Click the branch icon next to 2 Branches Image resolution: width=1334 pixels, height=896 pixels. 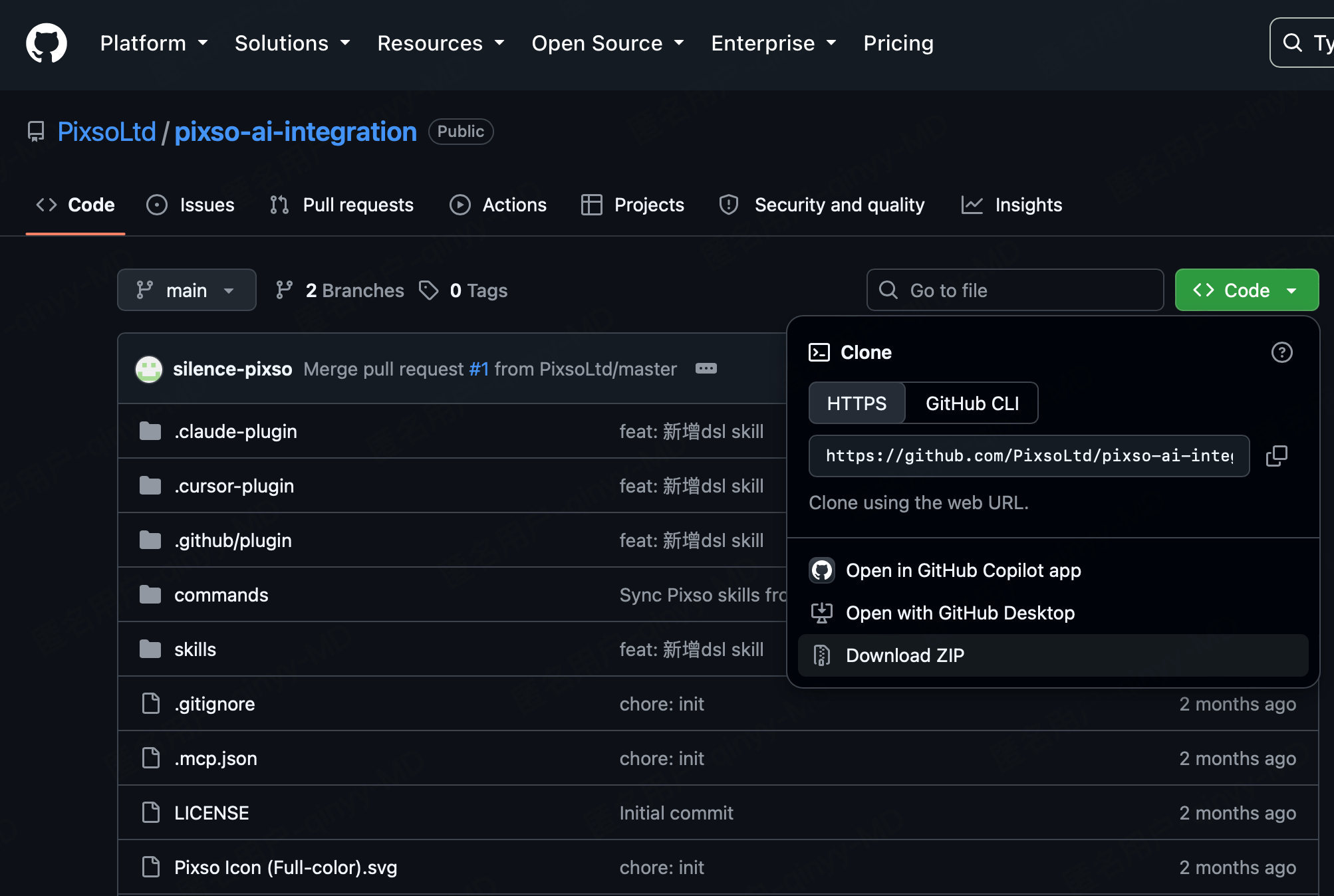pos(285,290)
